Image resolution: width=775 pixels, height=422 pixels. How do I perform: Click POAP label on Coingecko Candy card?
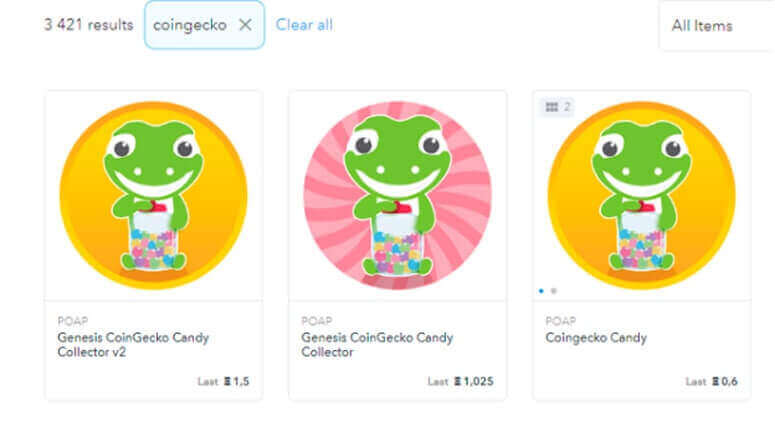pos(560,321)
